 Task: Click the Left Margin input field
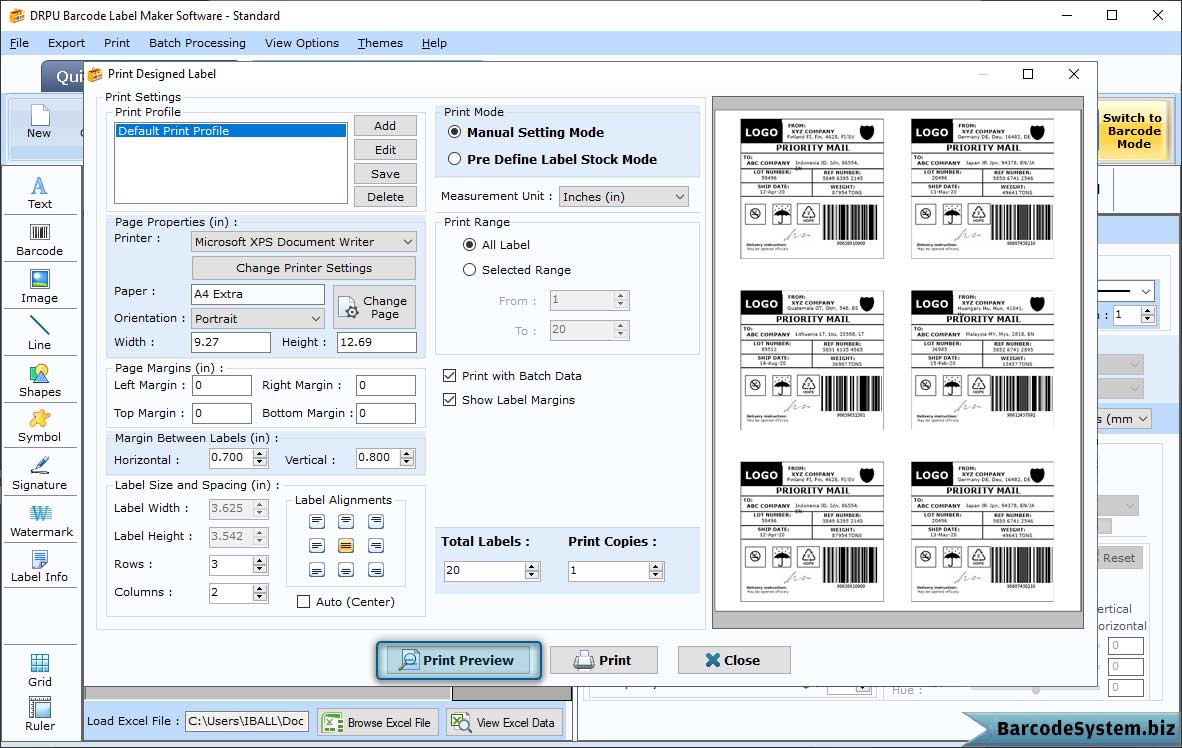coord(222,386)
